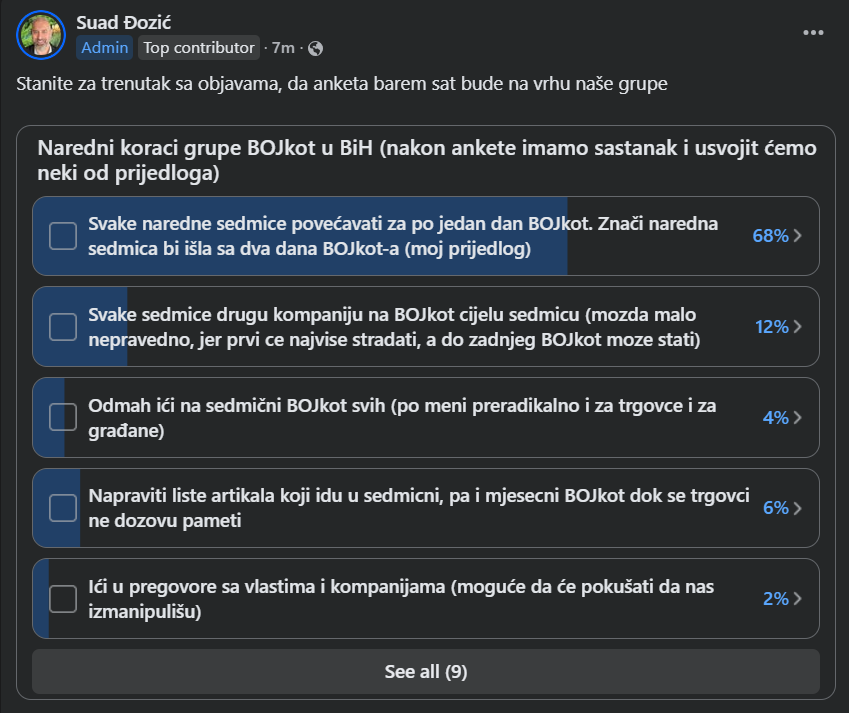The image size is (849, 713).
Task: Open the three-dot post options menu
Action: click(813, 33)
